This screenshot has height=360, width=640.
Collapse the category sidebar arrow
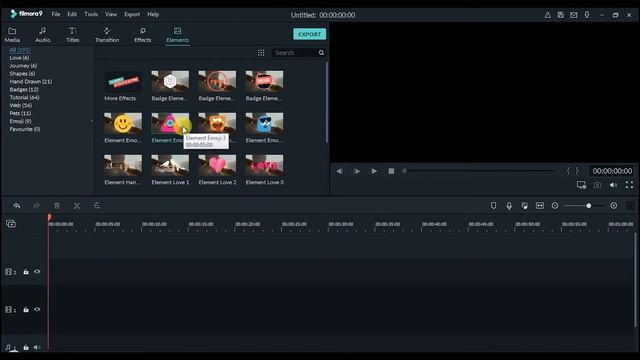click(91, 121)
